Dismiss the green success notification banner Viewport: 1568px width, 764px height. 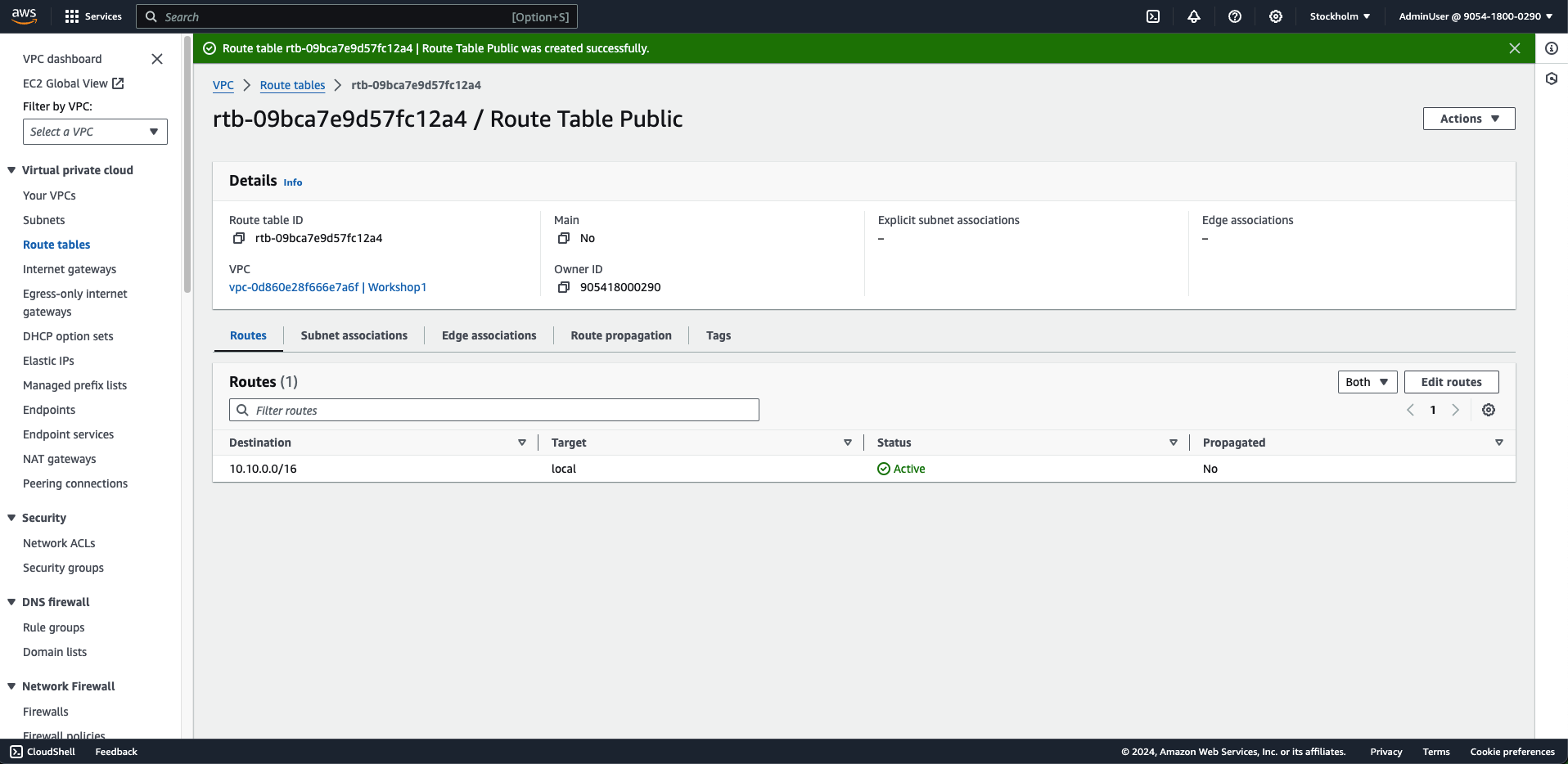(x=1515, y=48)
